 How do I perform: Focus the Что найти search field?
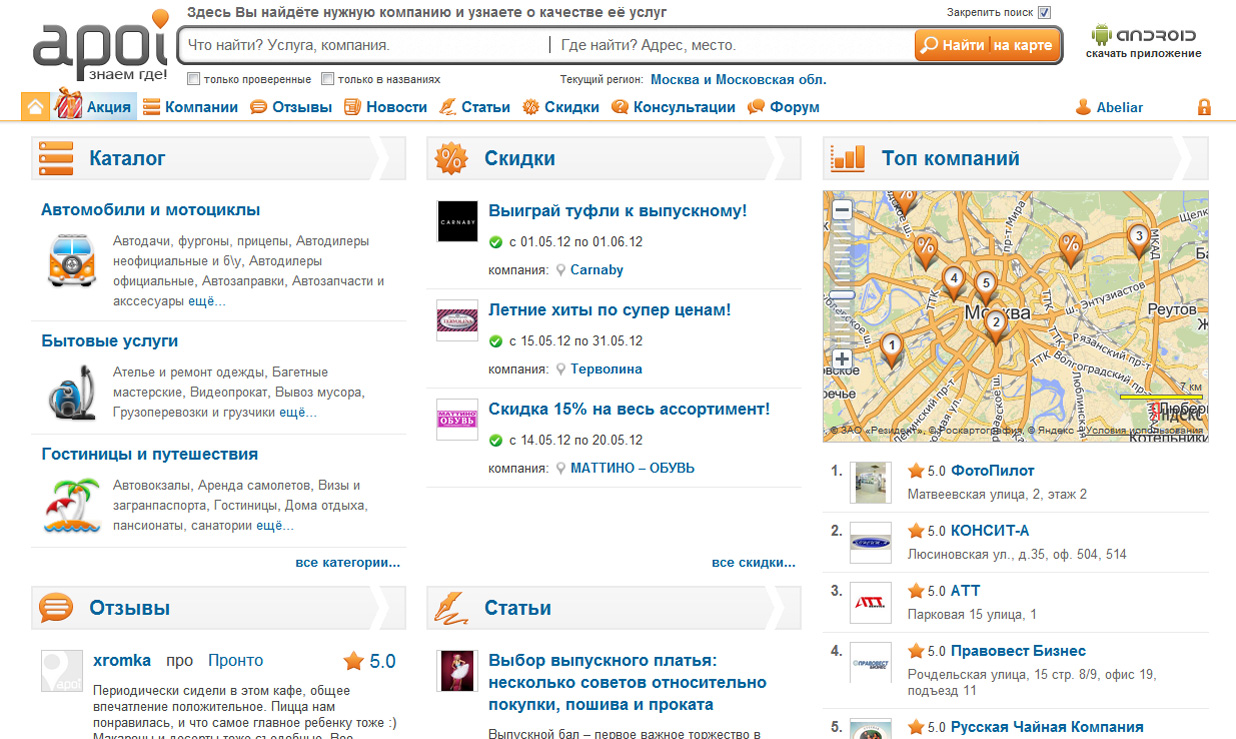coord(365,45)
